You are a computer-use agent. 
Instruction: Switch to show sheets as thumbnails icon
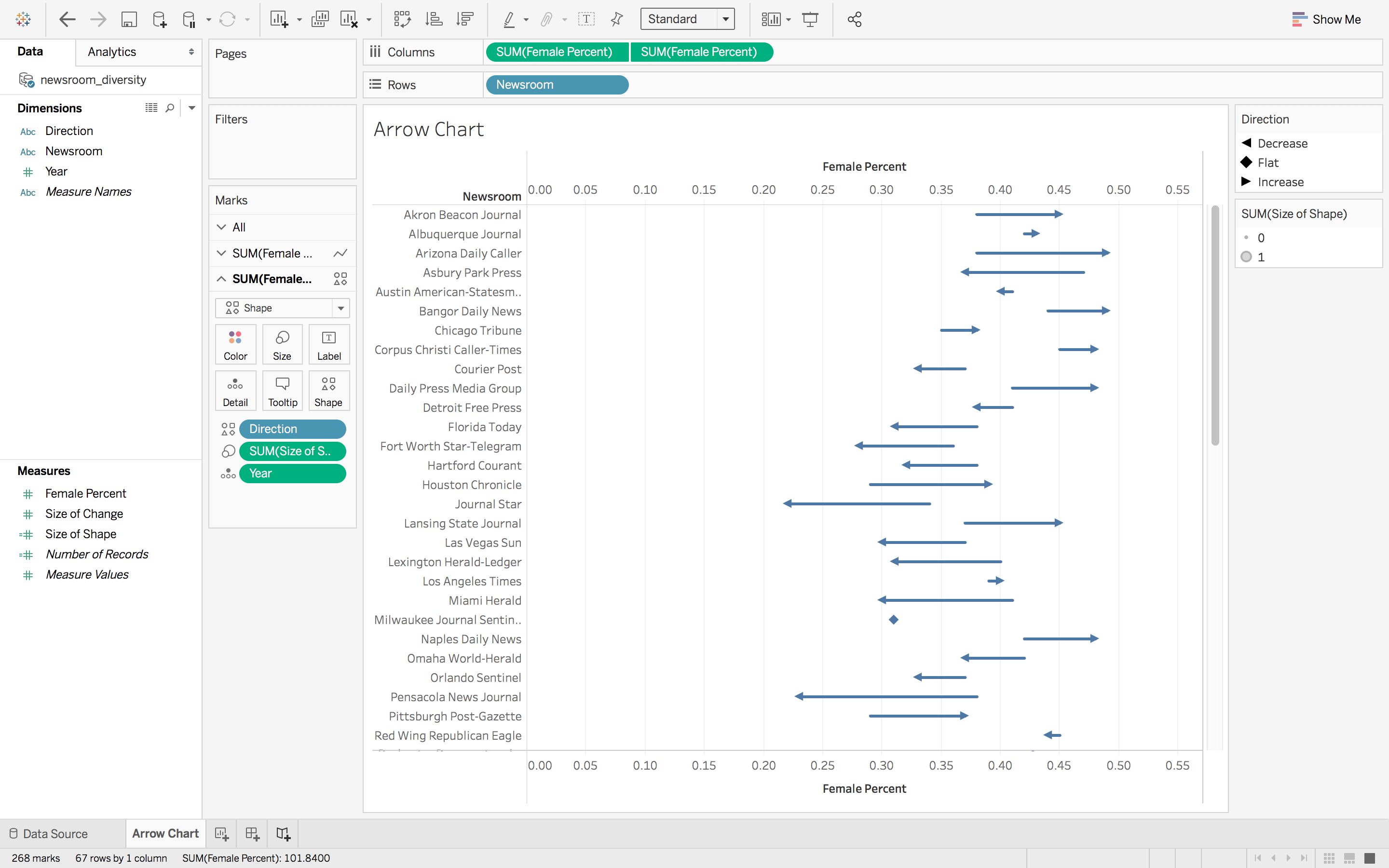pos(1329,858)
